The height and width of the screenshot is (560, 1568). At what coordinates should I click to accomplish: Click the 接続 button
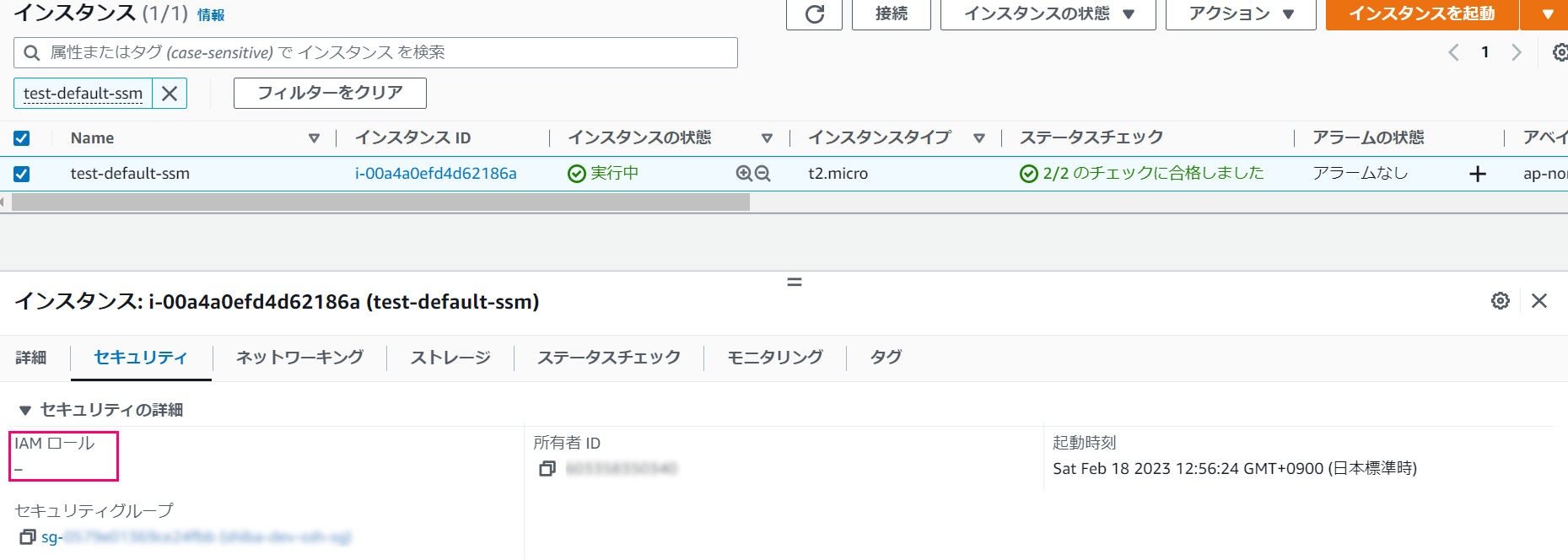891,14
